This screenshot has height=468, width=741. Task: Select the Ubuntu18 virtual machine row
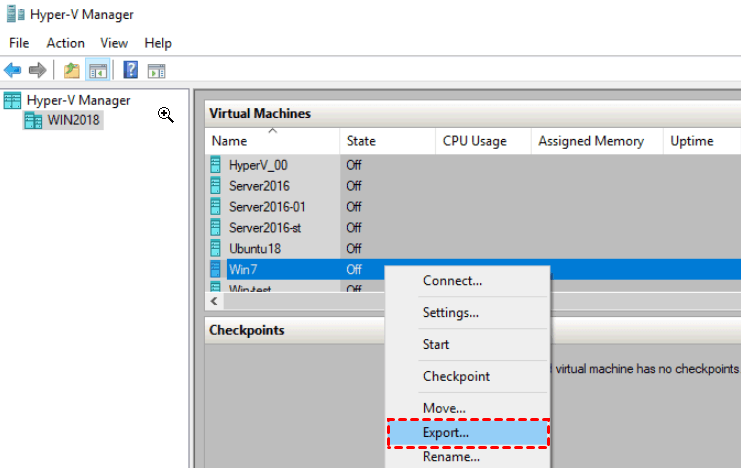[473, 248]
